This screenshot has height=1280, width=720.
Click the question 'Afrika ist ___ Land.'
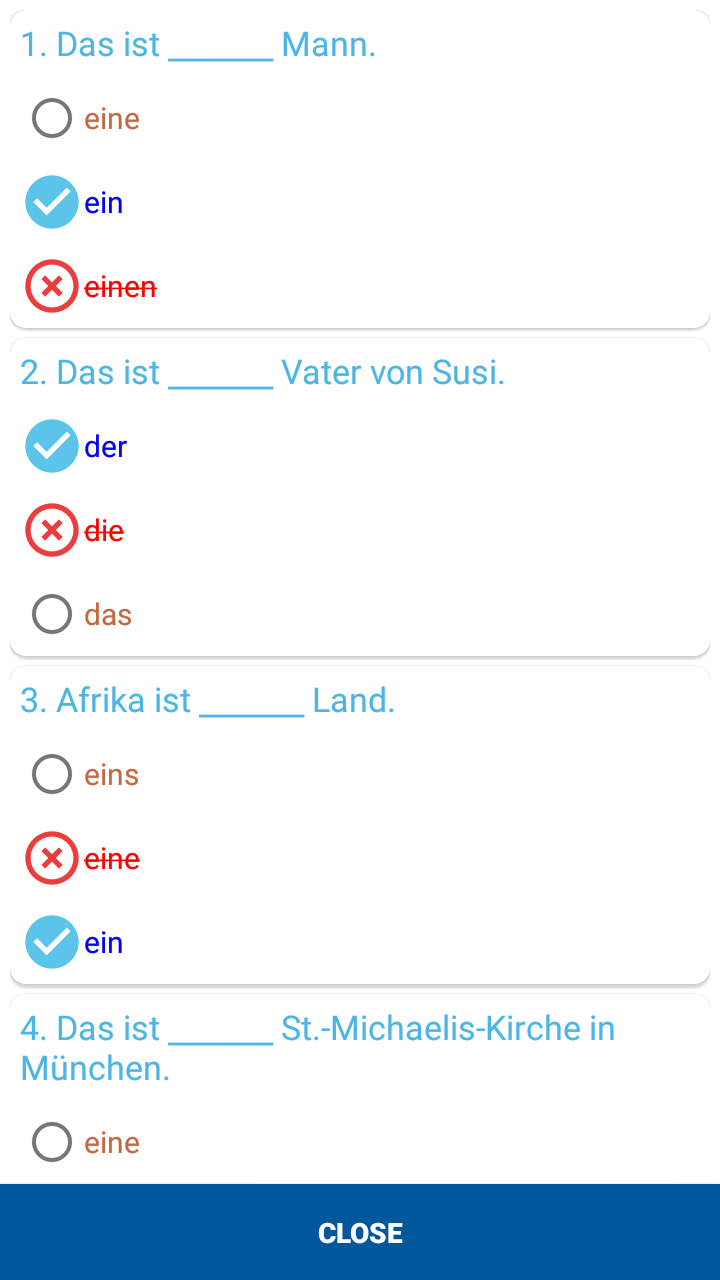208,701
